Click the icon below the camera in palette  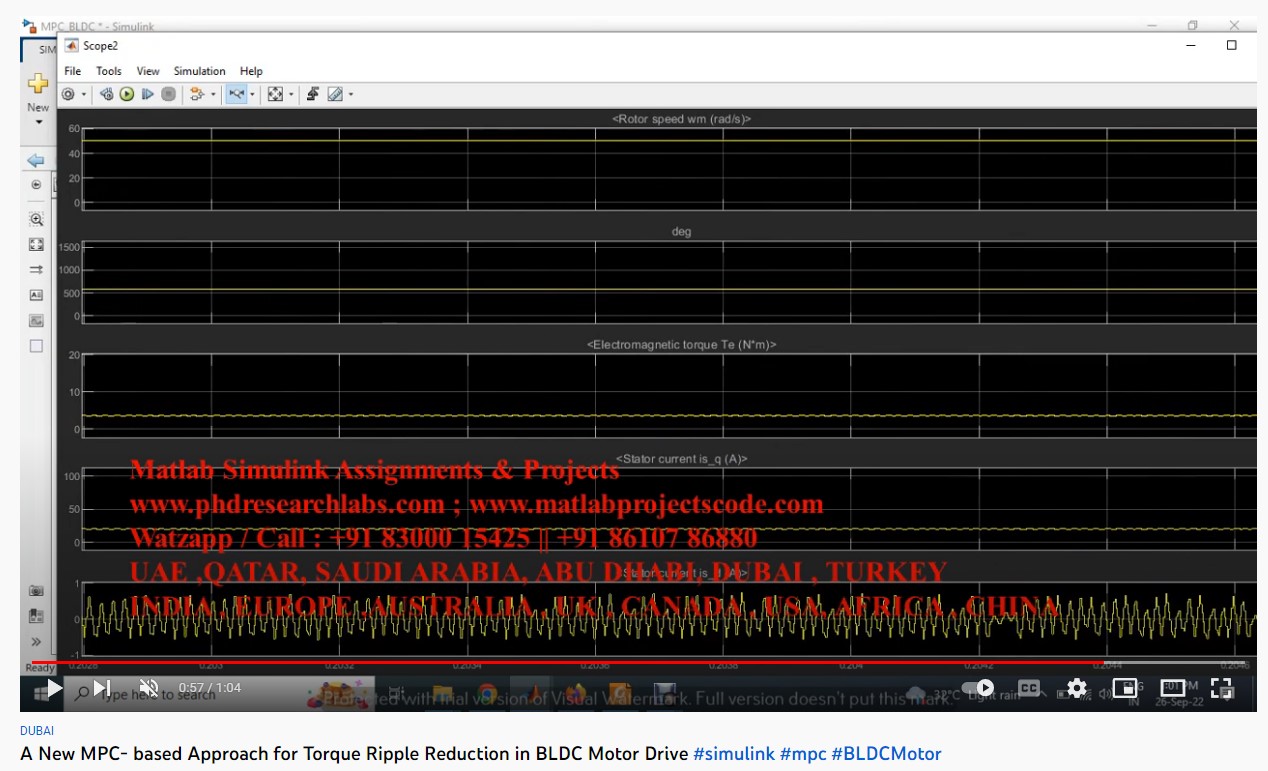36,616
